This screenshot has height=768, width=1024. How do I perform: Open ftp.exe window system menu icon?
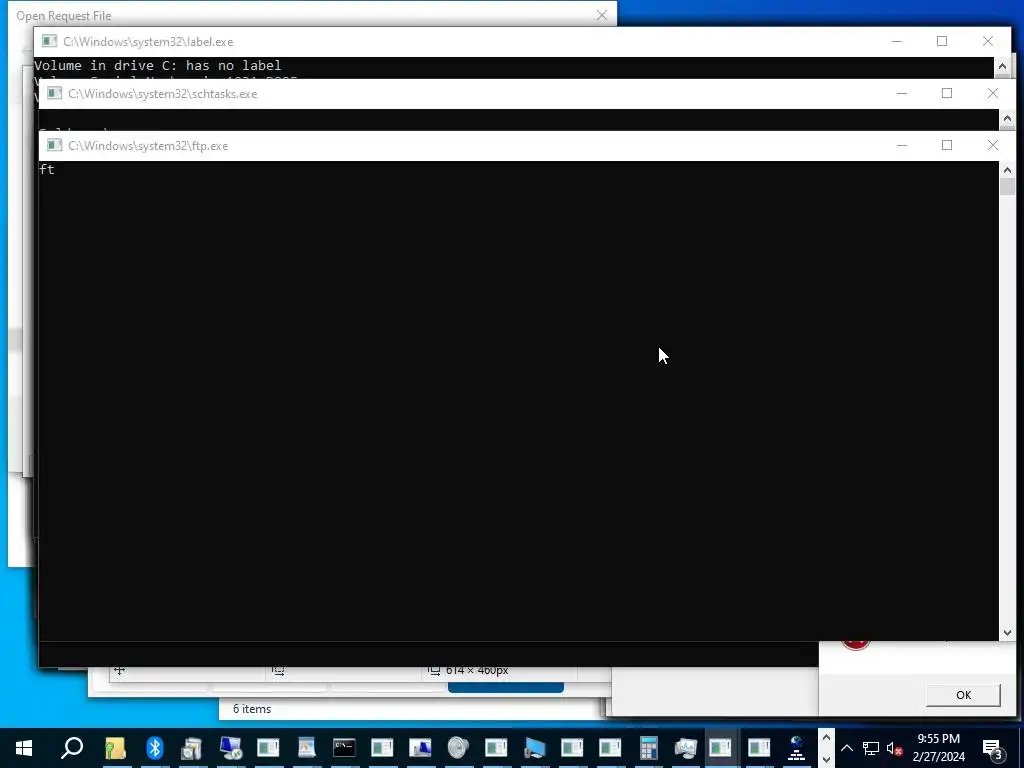[x=54, y=145]
